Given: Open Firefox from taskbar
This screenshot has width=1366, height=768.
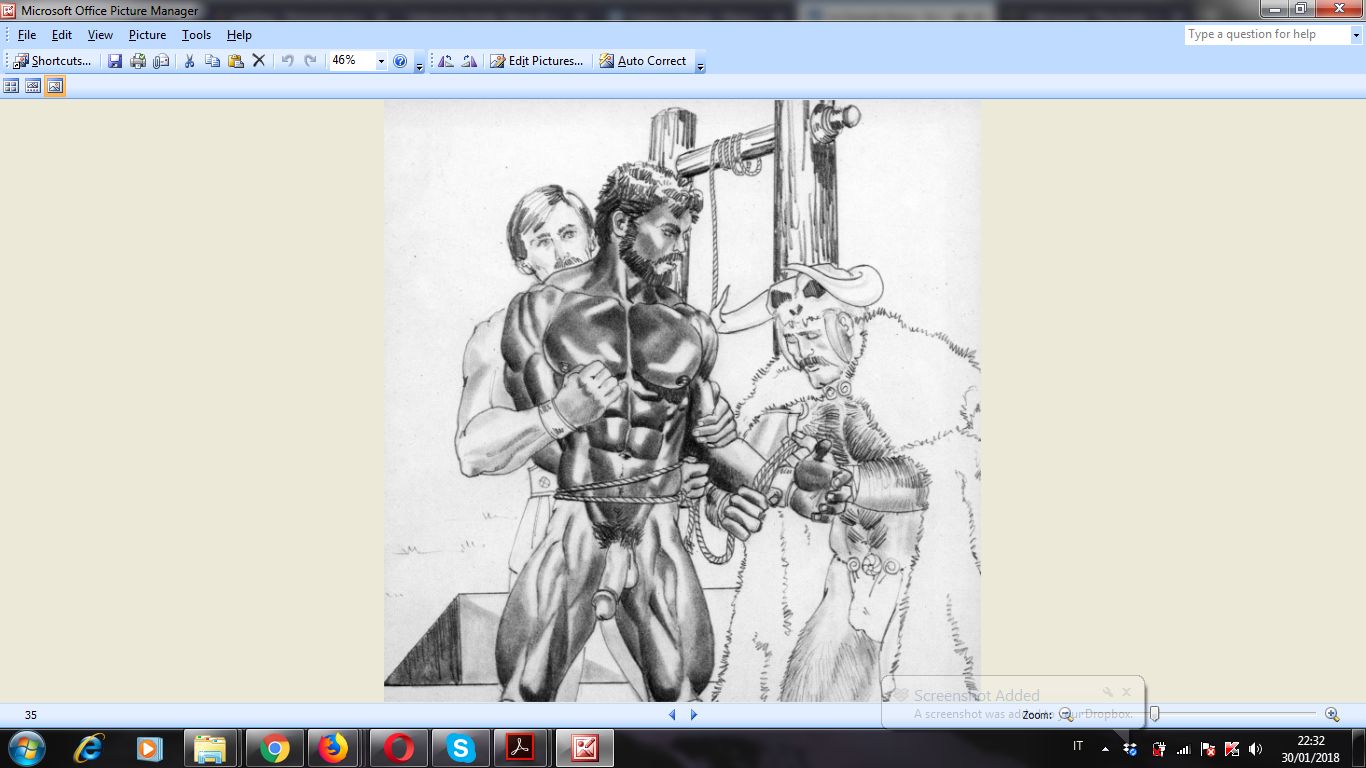Looking at the screenshot, I should point(334,748).
